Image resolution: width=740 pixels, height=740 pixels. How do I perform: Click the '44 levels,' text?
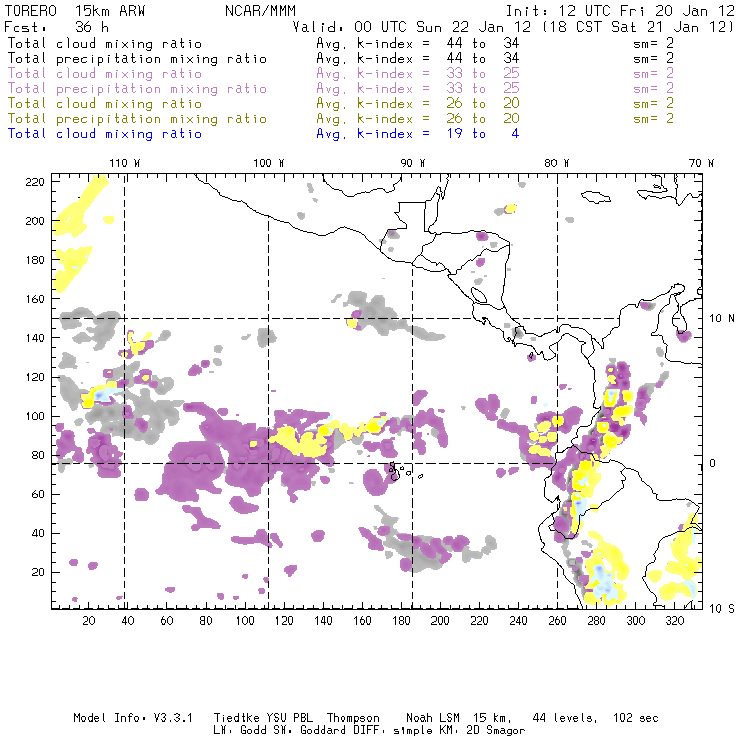[565, 718]
